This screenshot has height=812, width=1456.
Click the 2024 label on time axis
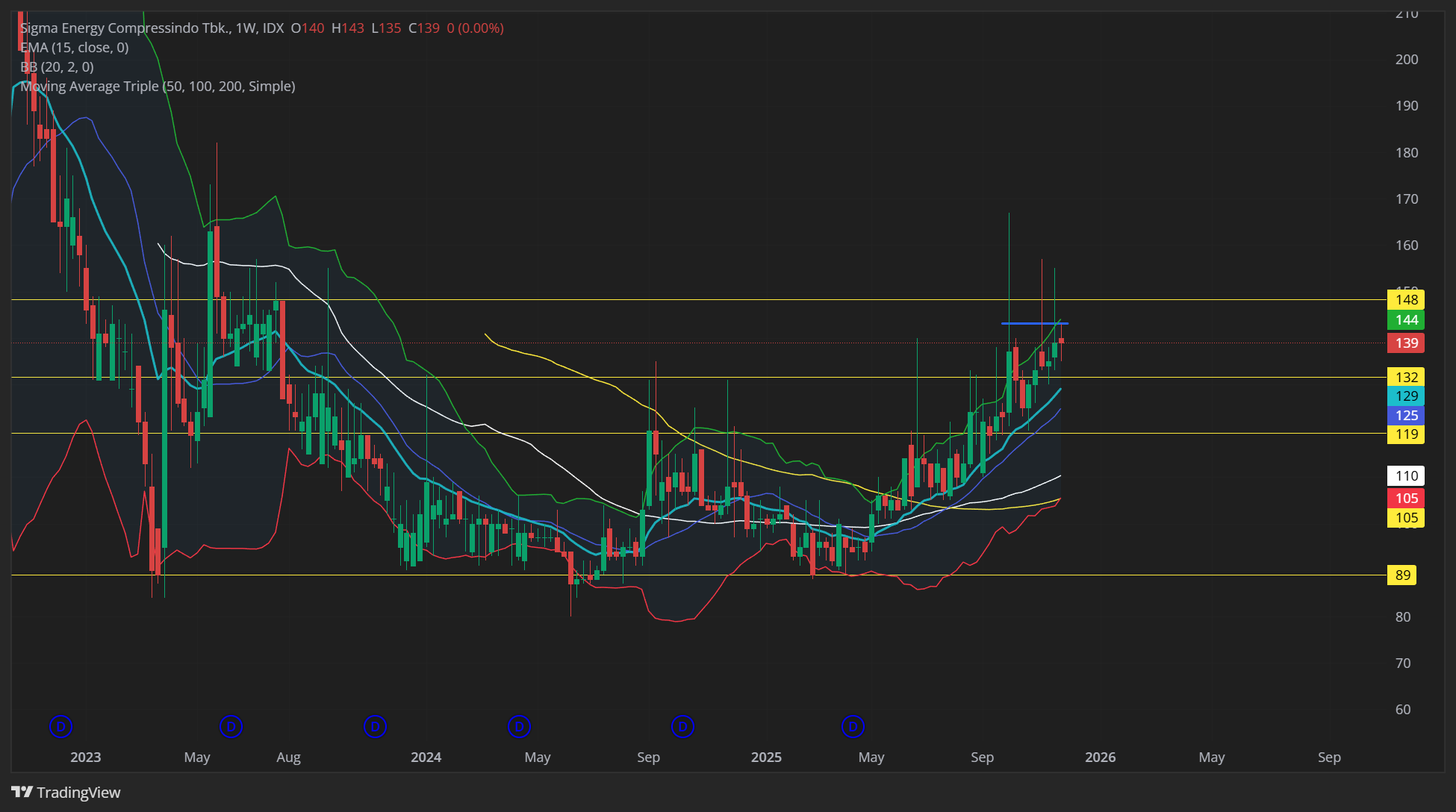426,758
